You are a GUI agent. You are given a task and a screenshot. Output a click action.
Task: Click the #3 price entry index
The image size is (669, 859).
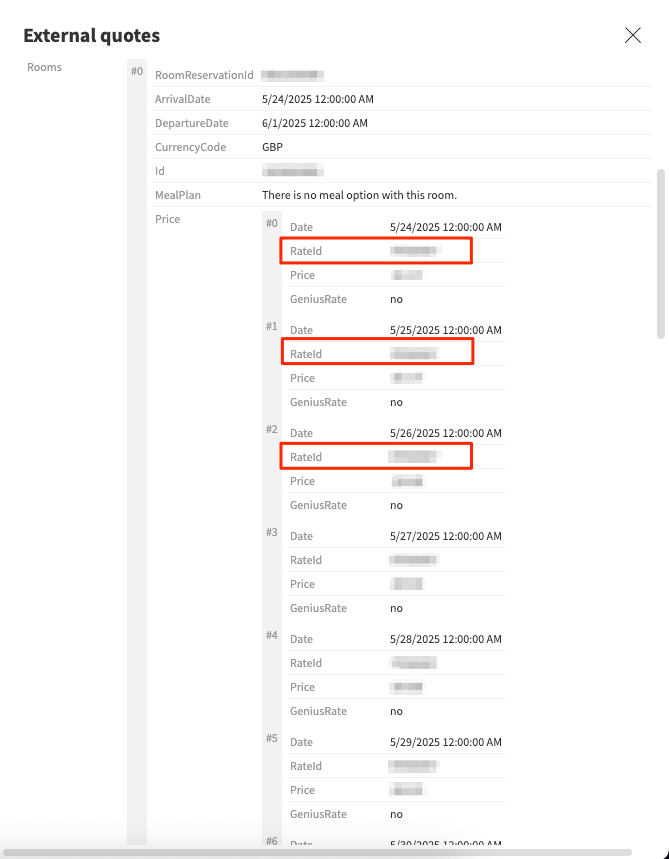(x=271, y=533)
